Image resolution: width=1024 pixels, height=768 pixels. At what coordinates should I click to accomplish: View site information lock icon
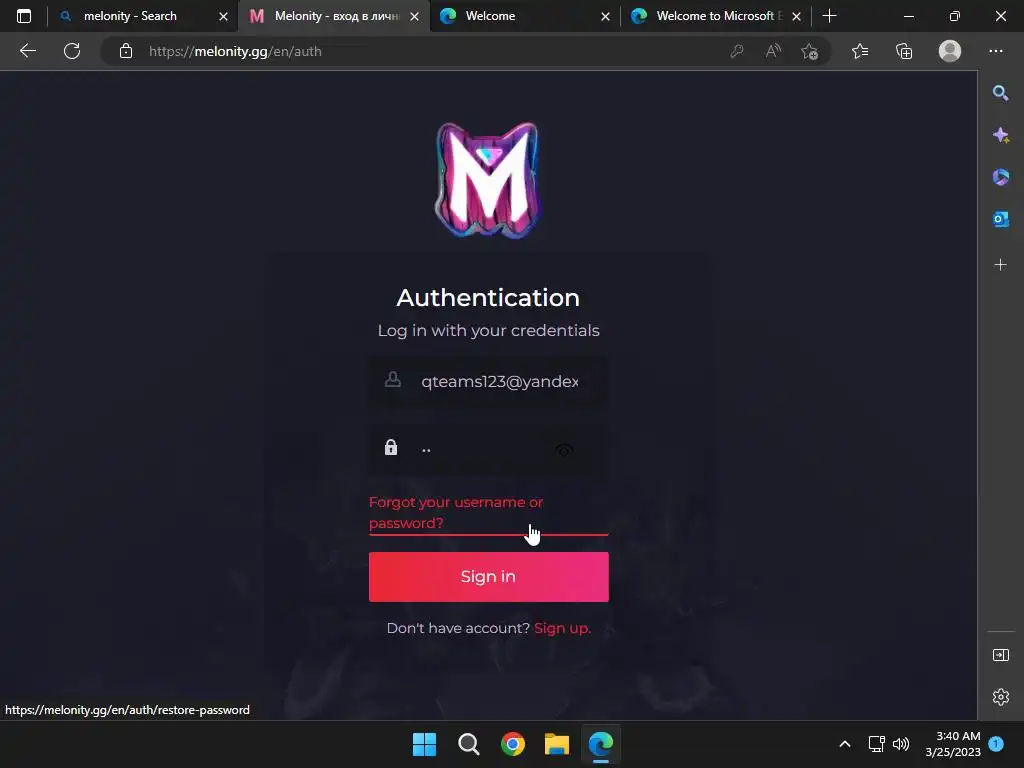(x=126, y=51)
